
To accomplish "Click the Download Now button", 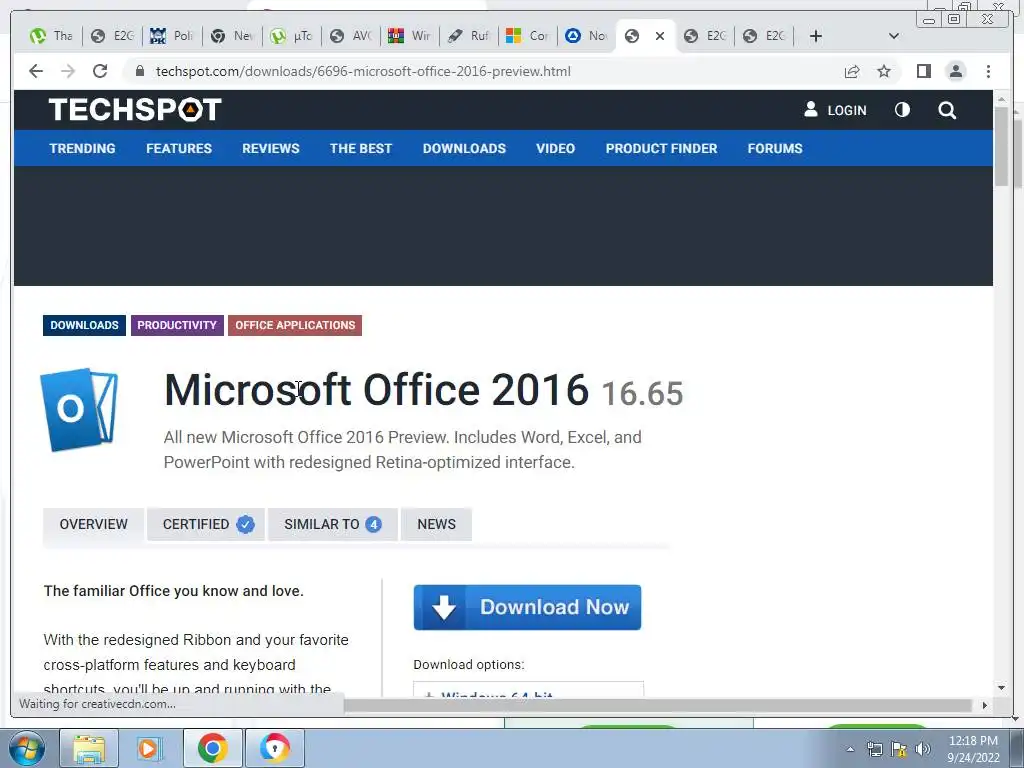I will click(527, 607).
